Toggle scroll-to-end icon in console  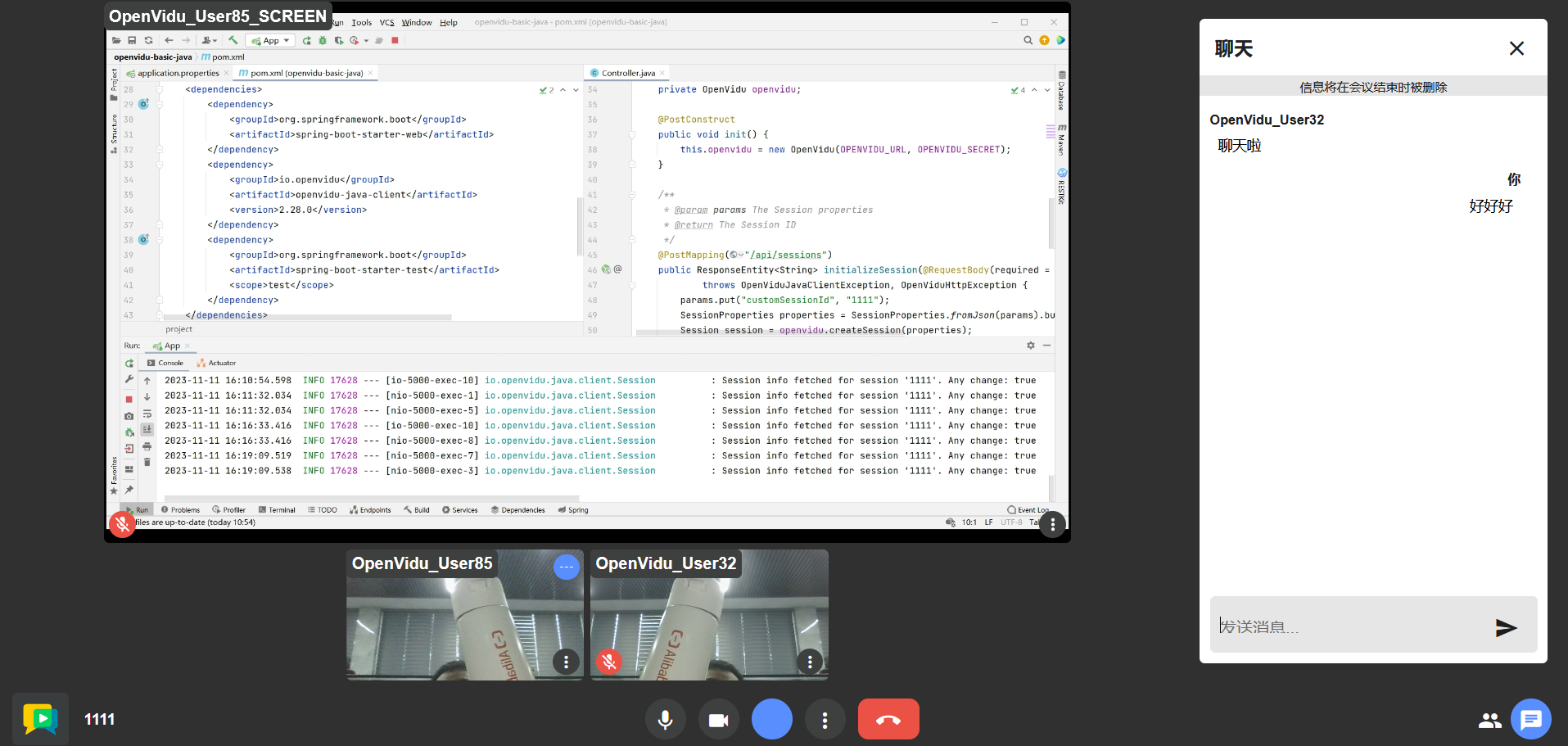[147, 429]
